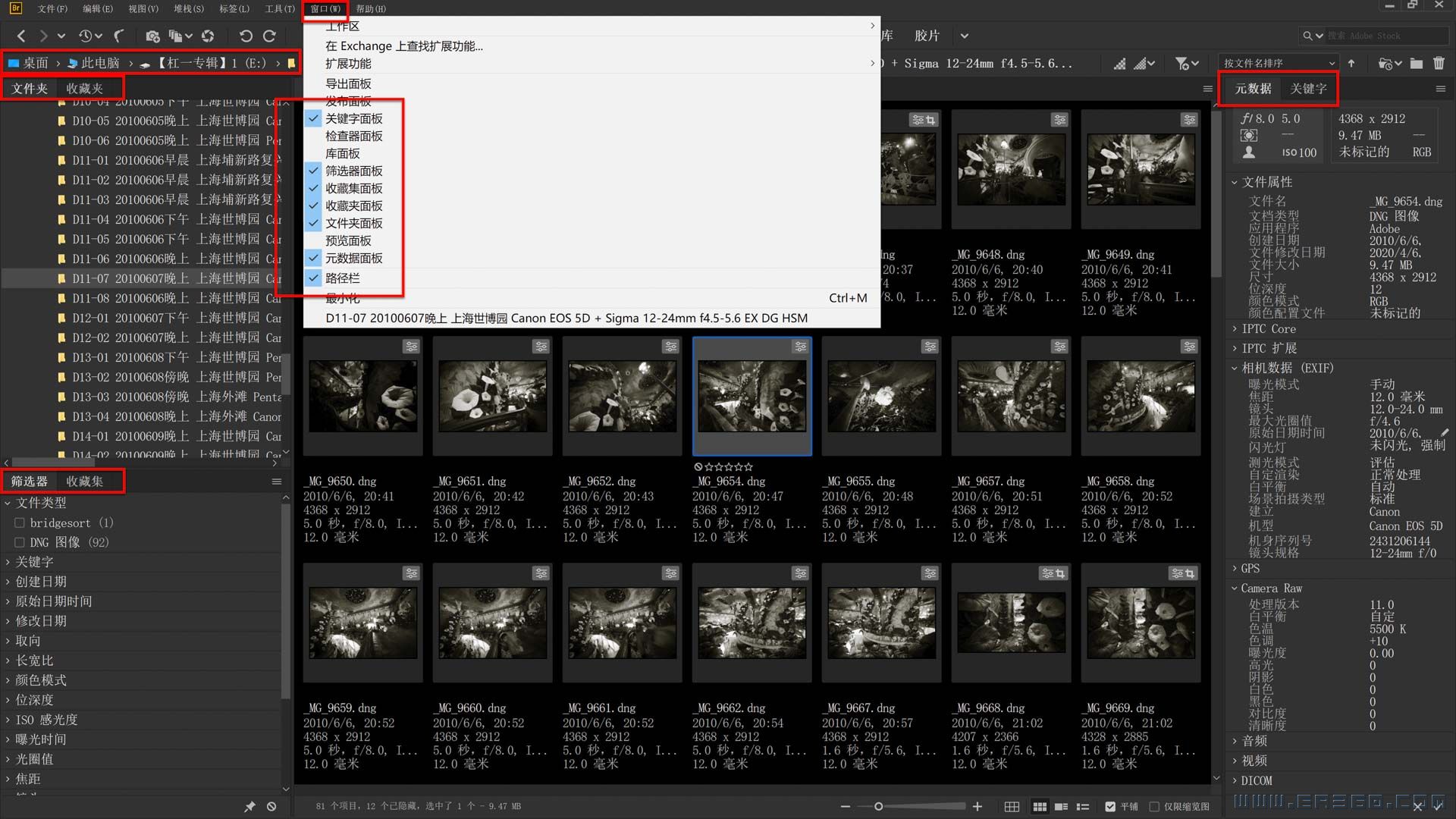Open in Camera Raw aperture icon
The image size is (1456, 819).
click(208, 36)
